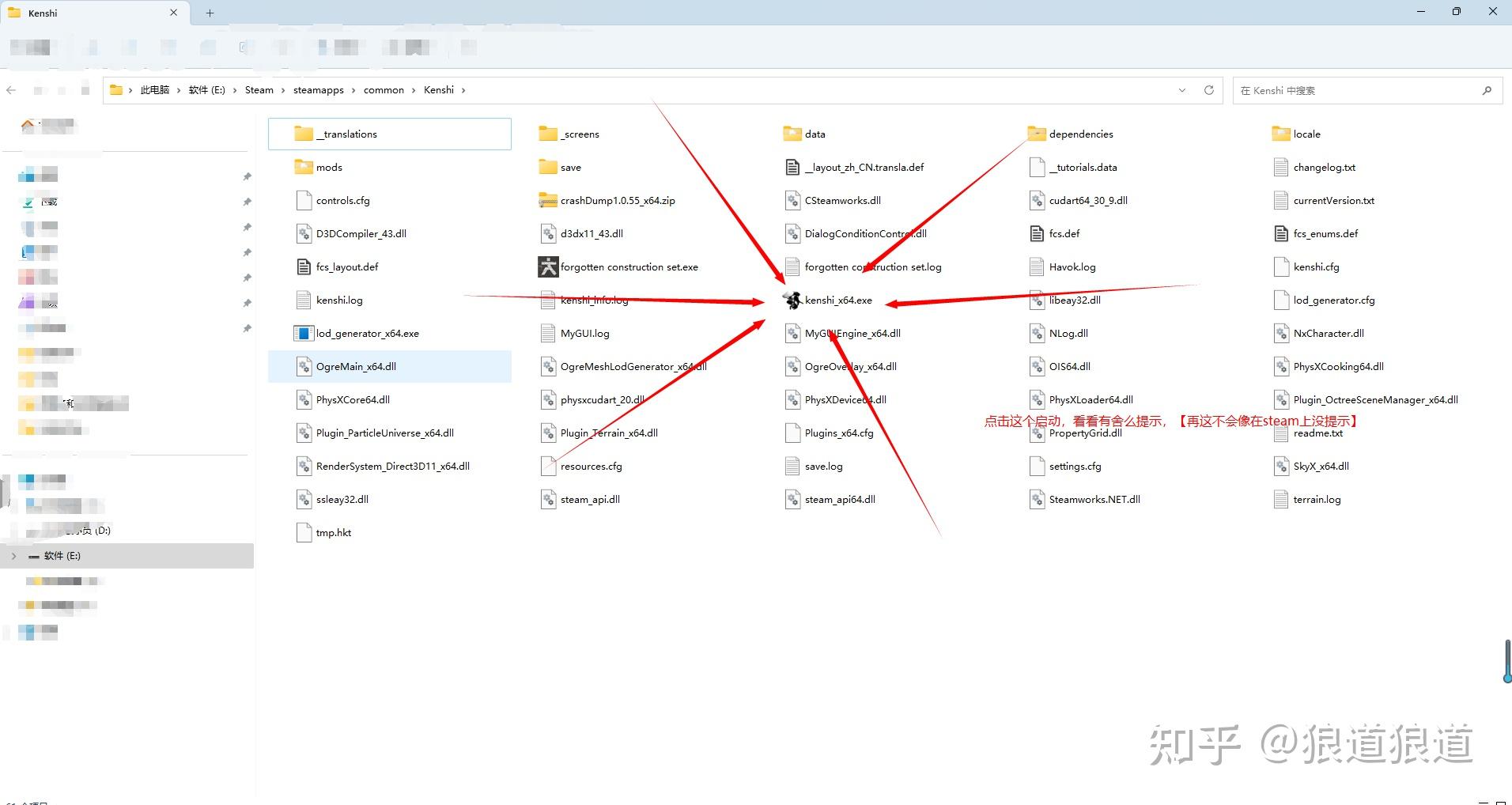Image resolution: width=1512 pixels, height=805 pixels.
Task: Open the locale folder icon
Action: (x=1281, y=134)
